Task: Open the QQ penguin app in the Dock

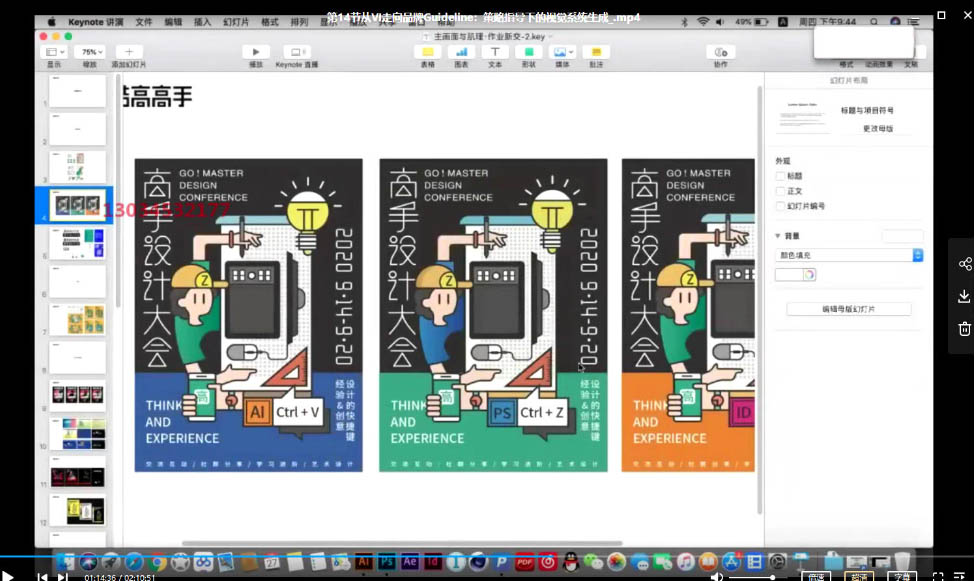Action: click(x=570, y=562)
